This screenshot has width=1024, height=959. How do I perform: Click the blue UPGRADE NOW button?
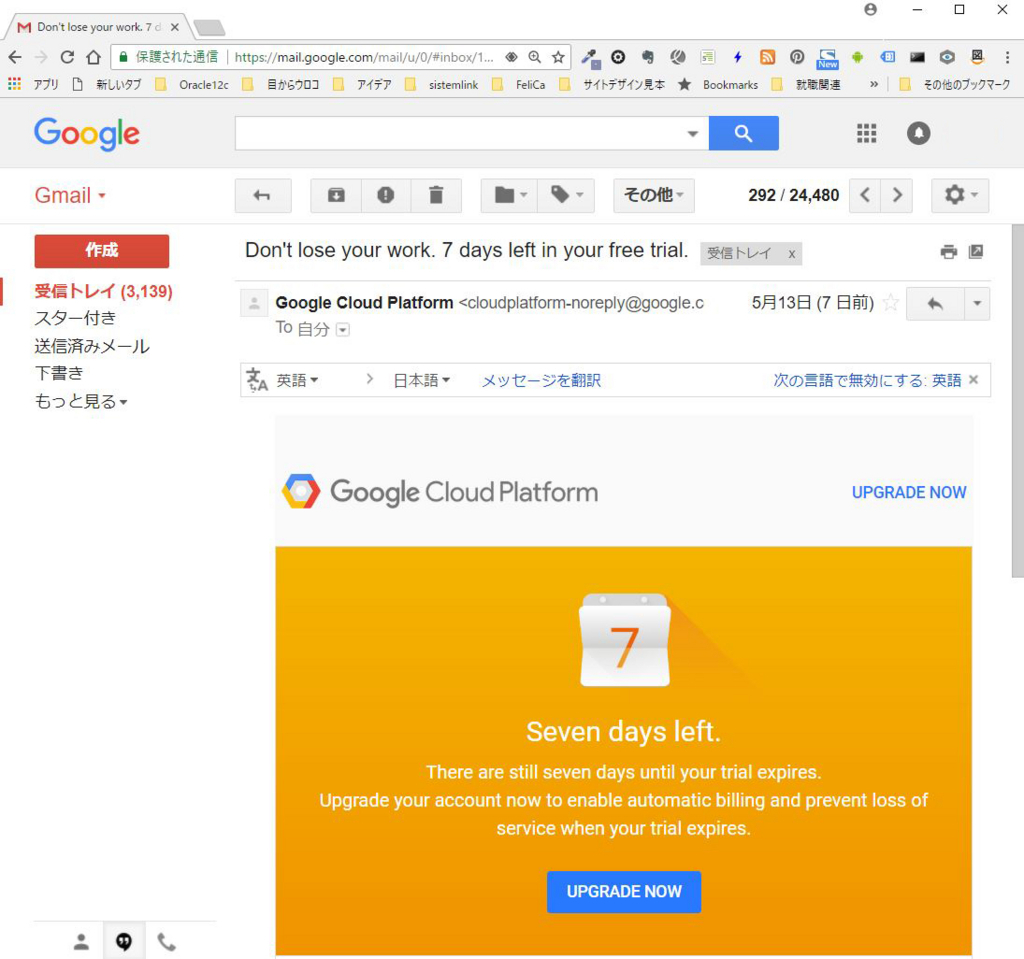[624, 892]
